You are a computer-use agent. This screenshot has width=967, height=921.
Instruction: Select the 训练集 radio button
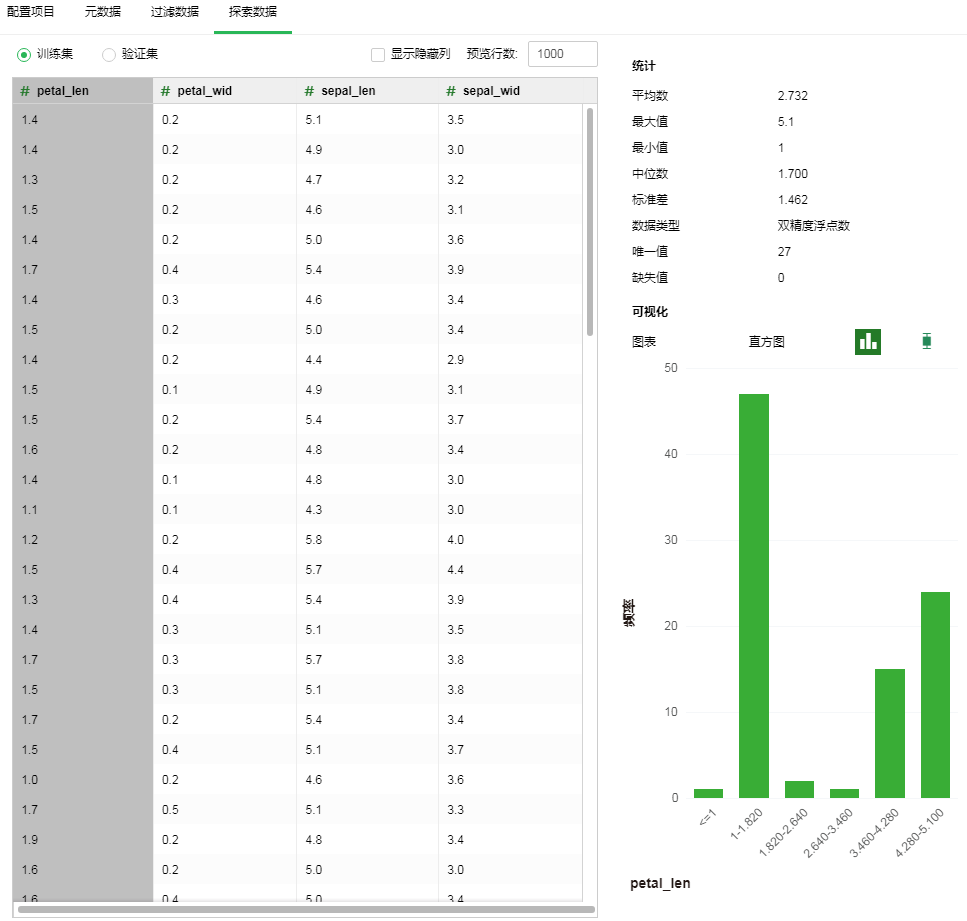pyautogui.click(x=25, y=54)
